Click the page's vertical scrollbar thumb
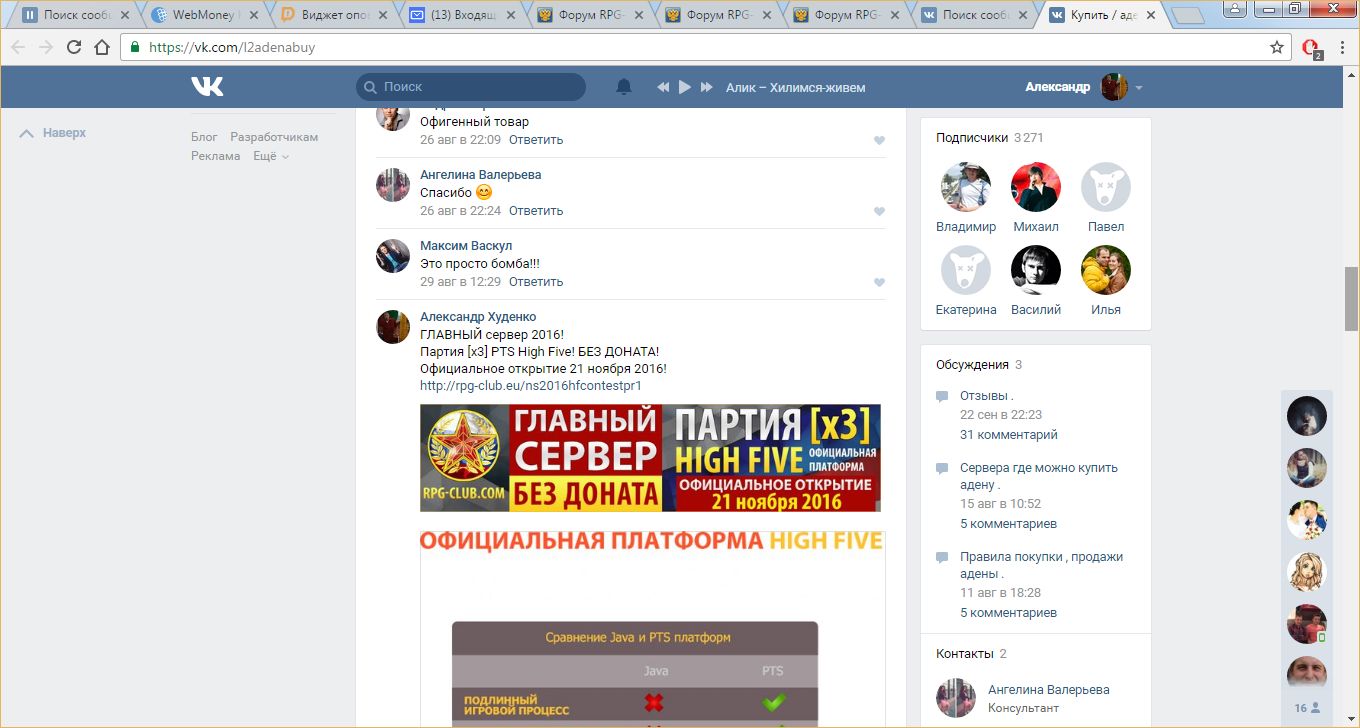This screenshot has height=728, width=1360. click(x=1351, y=298)
